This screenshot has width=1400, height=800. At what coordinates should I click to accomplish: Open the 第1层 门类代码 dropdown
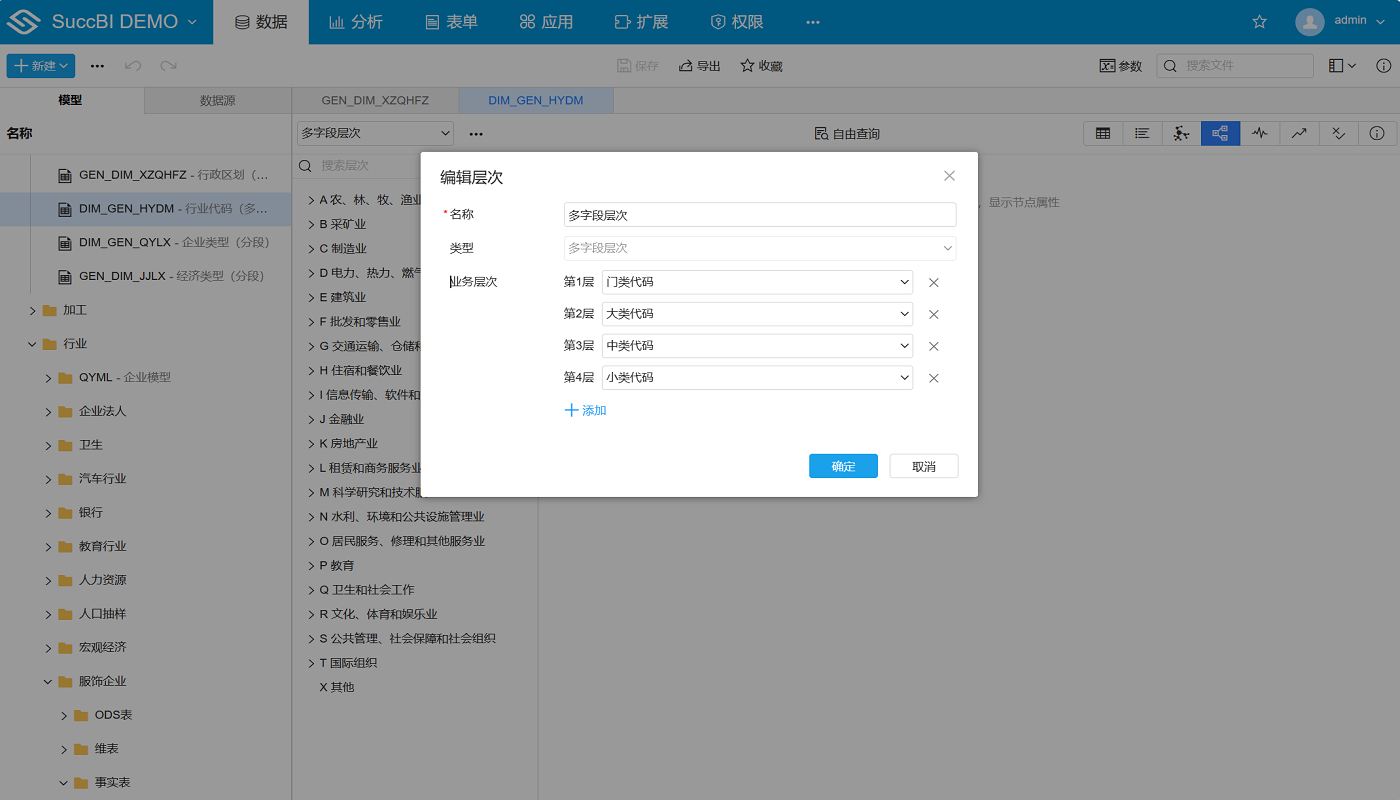click(757, 282)
